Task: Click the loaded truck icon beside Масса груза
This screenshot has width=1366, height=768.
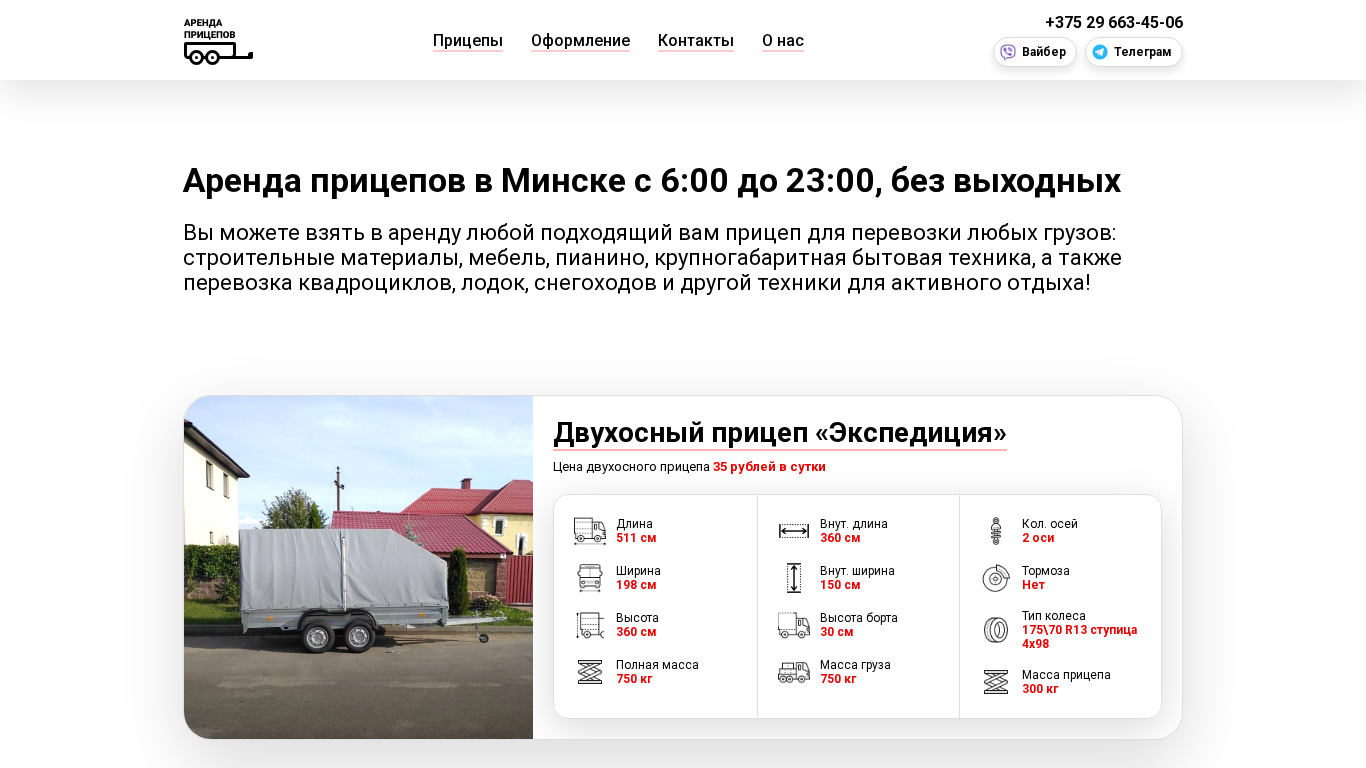Action: coord(794,672)
